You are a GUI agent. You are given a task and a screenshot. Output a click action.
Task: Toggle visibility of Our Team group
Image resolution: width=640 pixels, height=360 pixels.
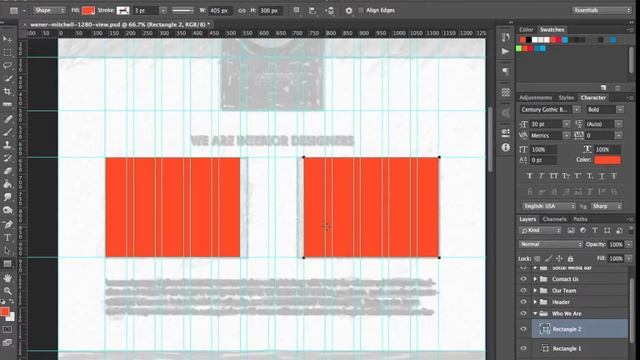pos(523,290)
